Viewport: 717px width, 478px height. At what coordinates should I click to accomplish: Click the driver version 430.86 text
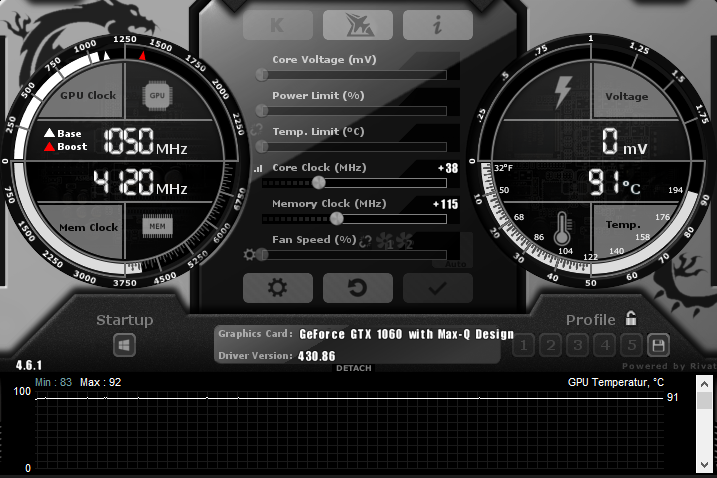pyautogui.click(x=316, y=356)
